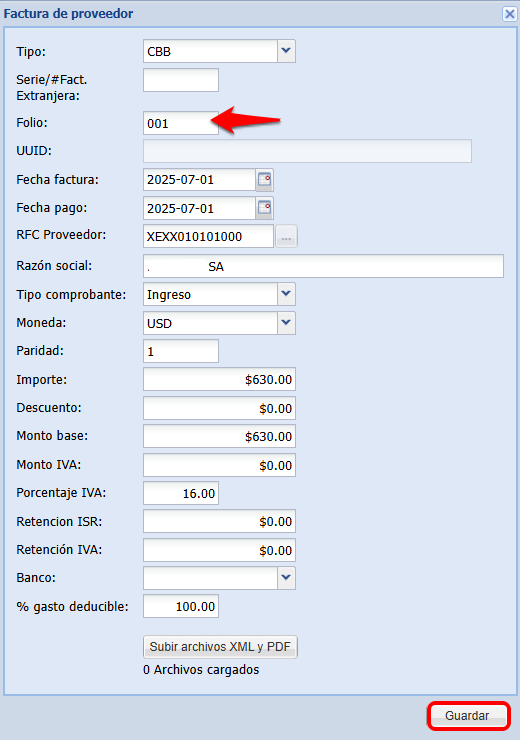The height and width of the screenshot is (740, 520).
Task: Open the Fecha pago calendar picker
Action: (x=265, y=208)
